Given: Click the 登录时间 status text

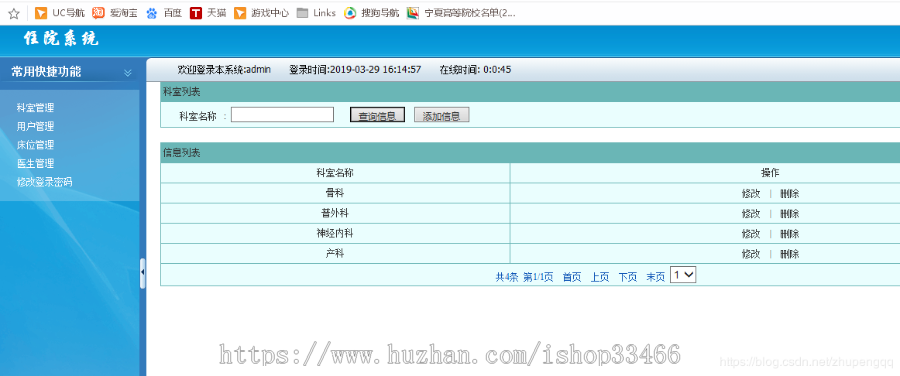Looking at the screenshot, I should click(355, 70).
